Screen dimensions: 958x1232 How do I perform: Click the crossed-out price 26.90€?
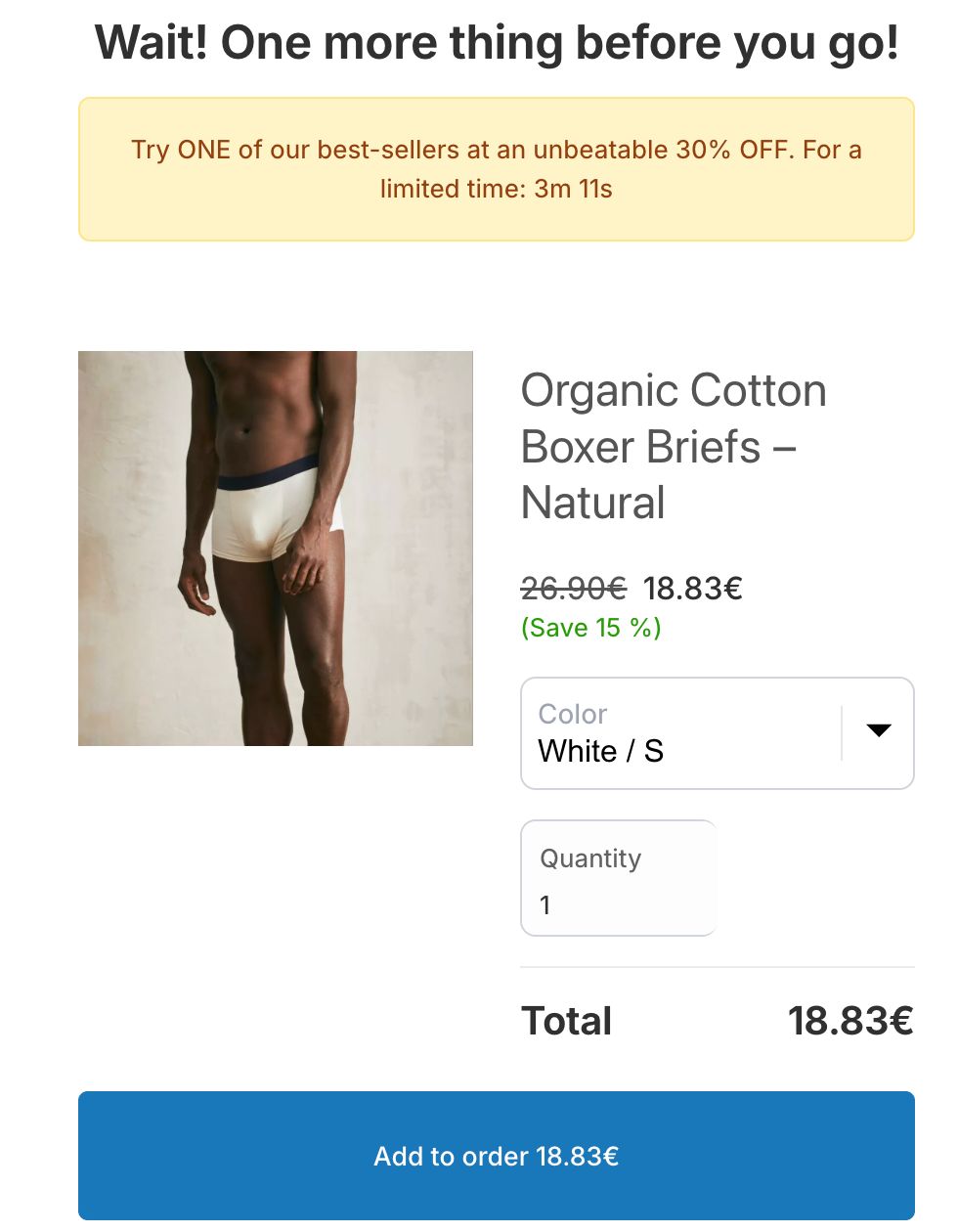tap(572, 588)
